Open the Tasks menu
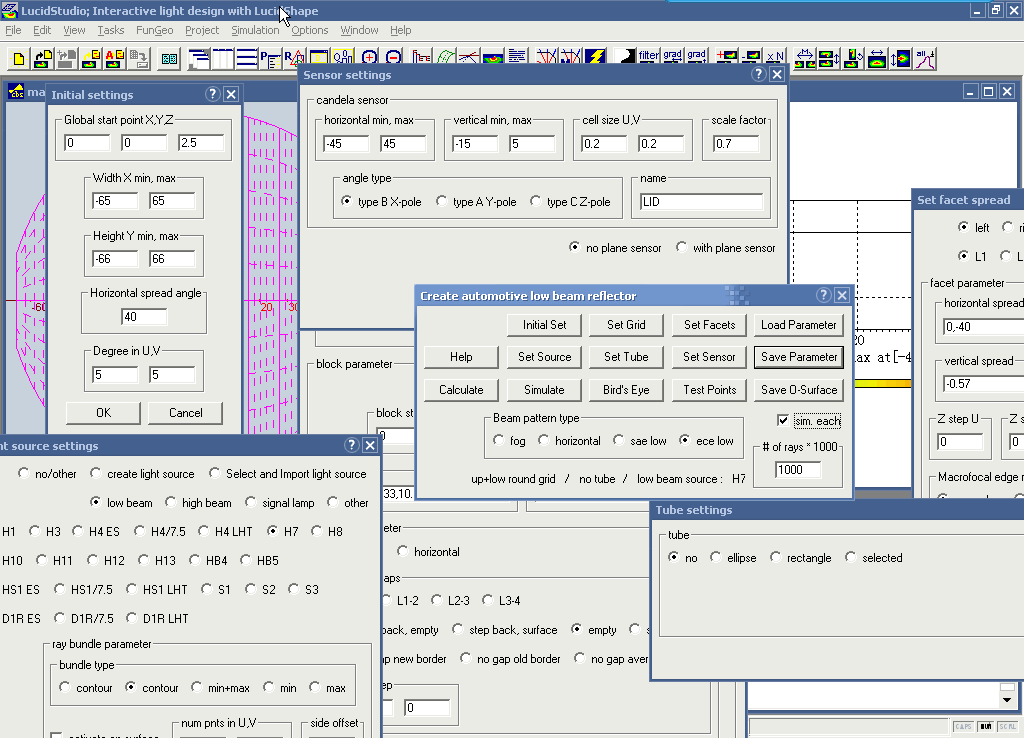1024x738 pixels. tap(110, 30)
